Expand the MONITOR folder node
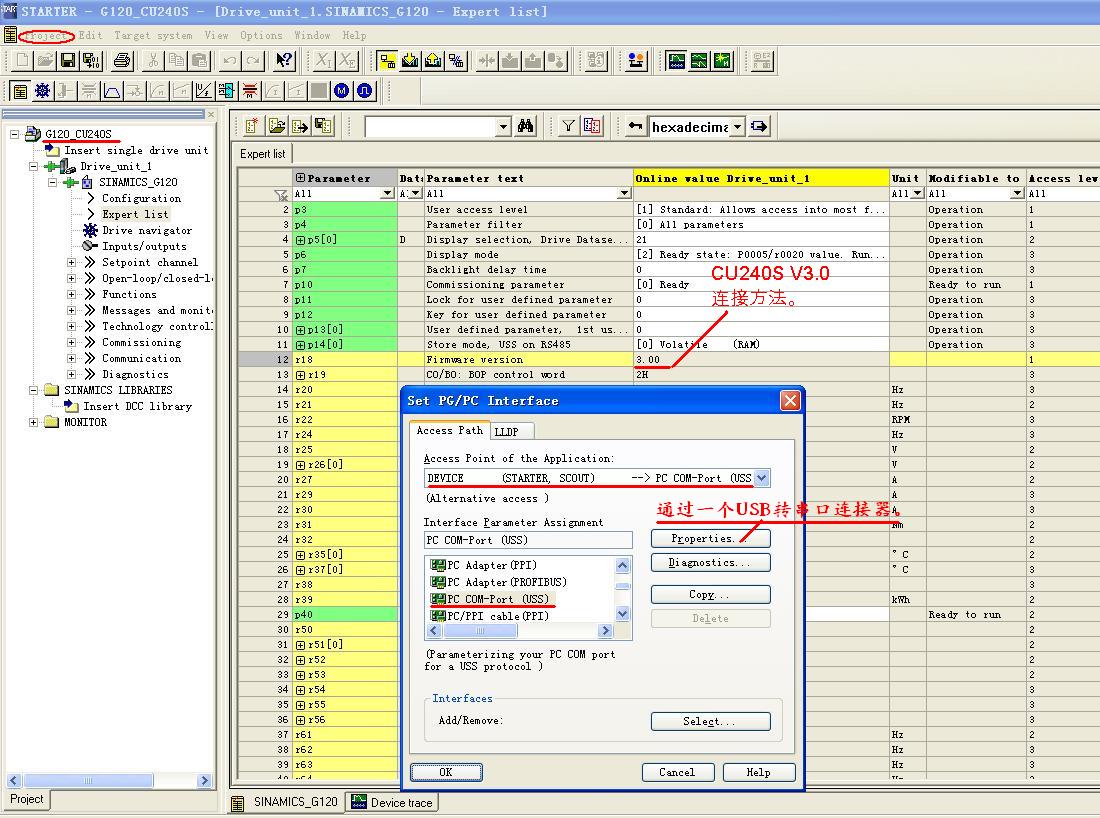This screenshot has width=1100, height=818. point(33,422)
